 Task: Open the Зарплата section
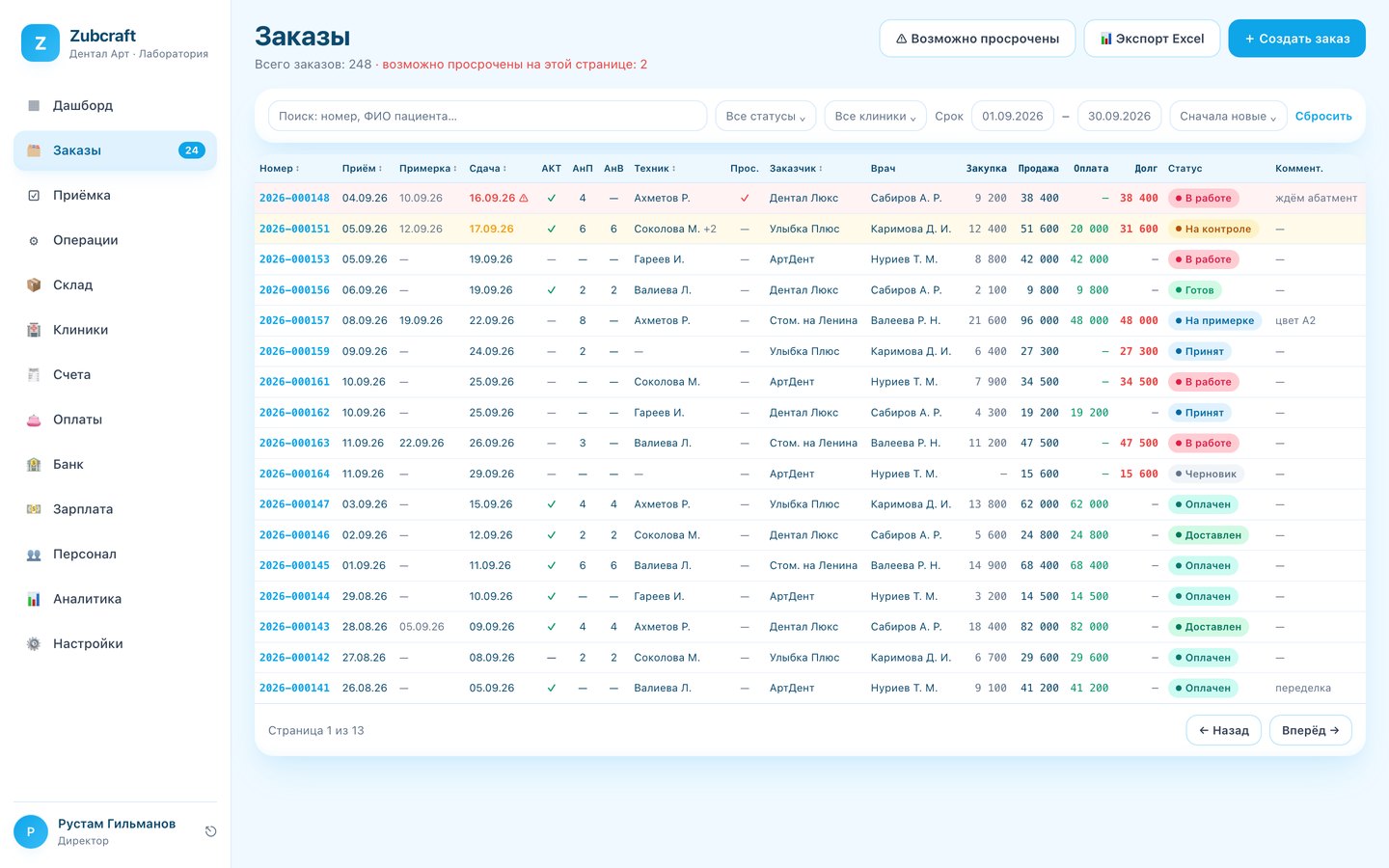pyautogui.click(x=115, y=509)
